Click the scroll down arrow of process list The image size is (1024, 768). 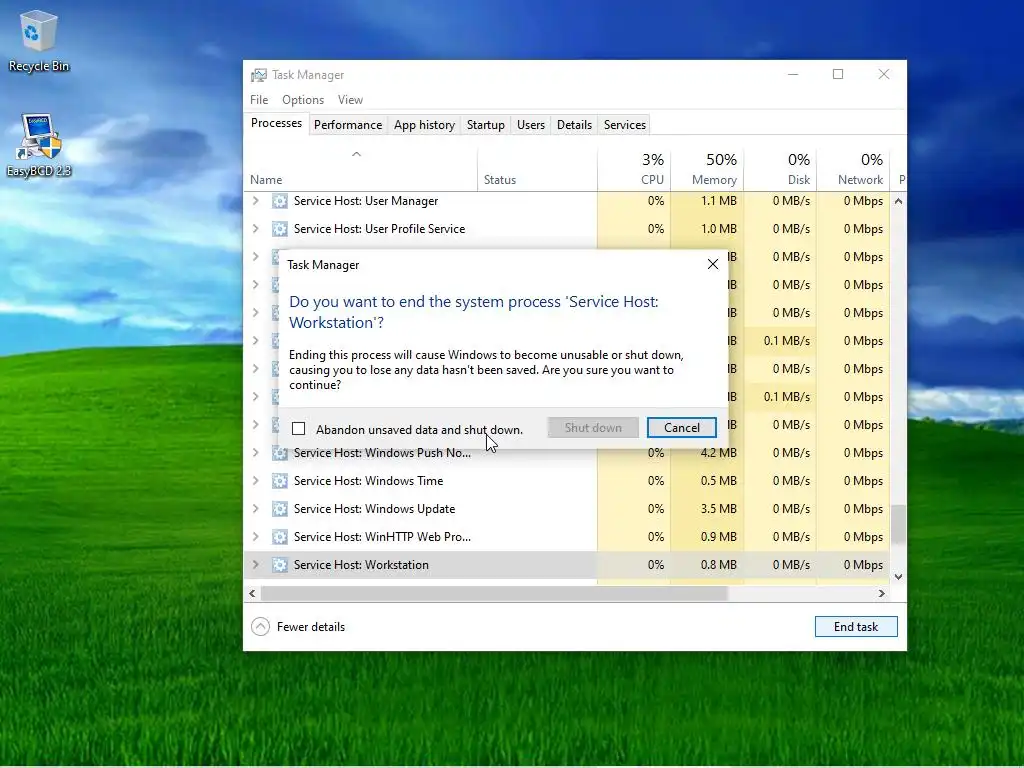(x=899, y=577)
